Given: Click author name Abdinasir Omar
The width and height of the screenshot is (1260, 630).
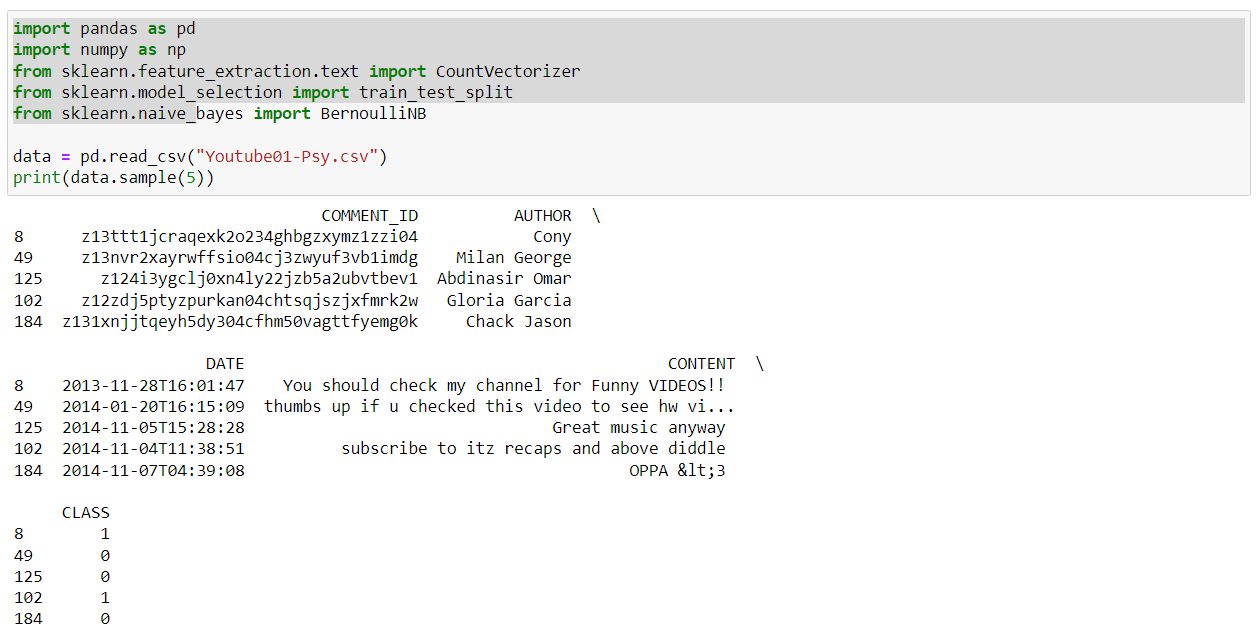Looking at the screenshot, I should [x=504, y=279].
